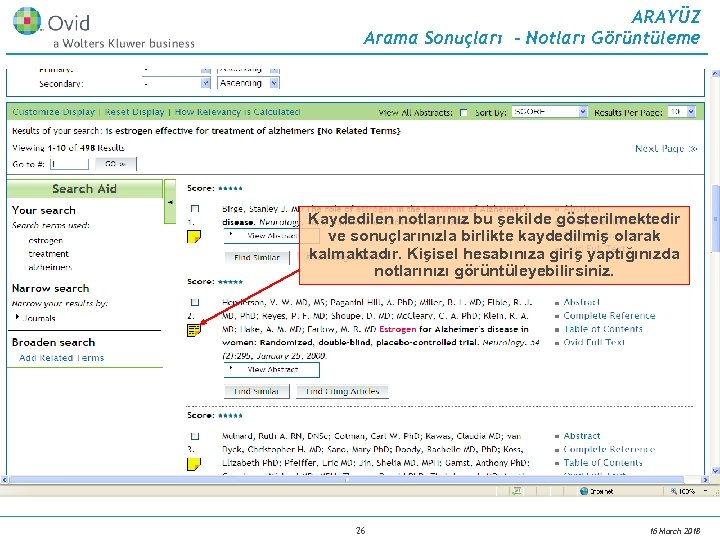
Task: Open Complete Reference for result 2
Action: tap(609, 315)
